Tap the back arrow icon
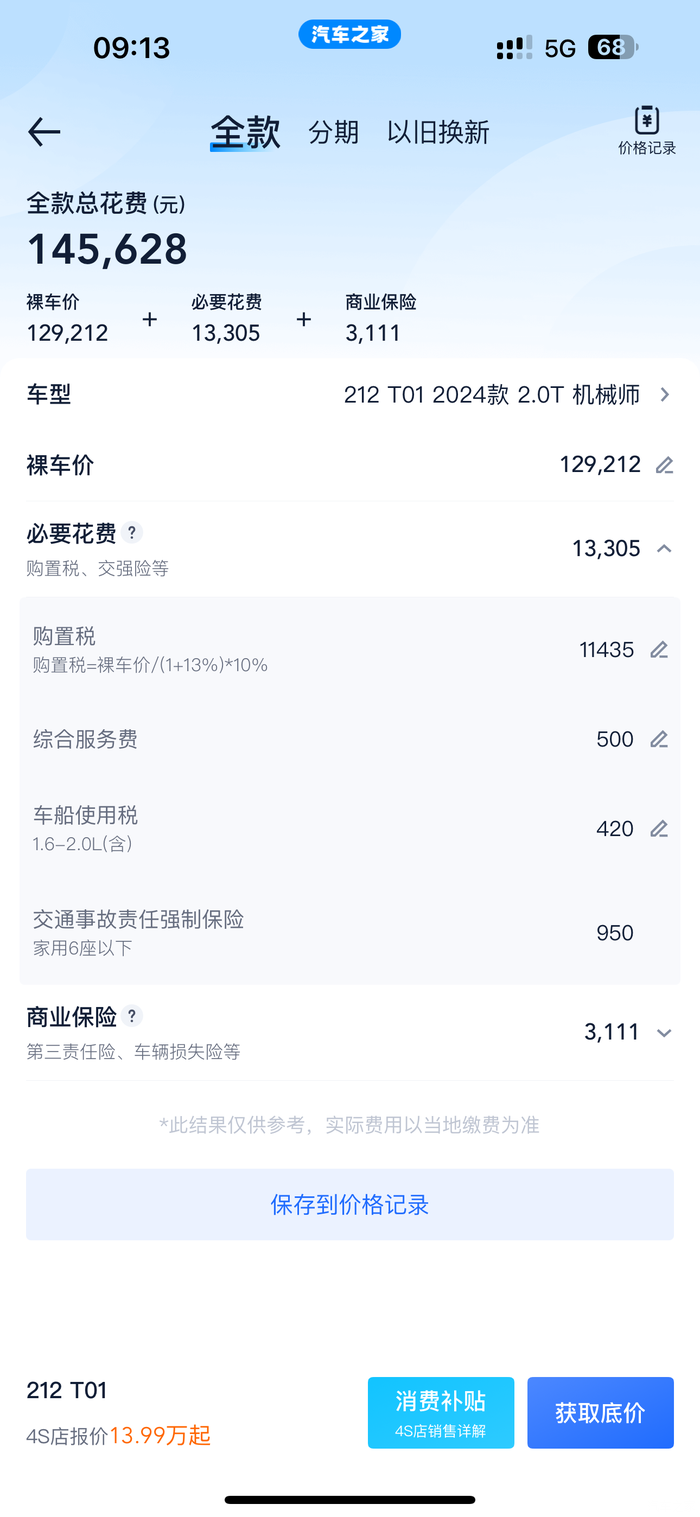700x1517 pixels. (45, 132)
